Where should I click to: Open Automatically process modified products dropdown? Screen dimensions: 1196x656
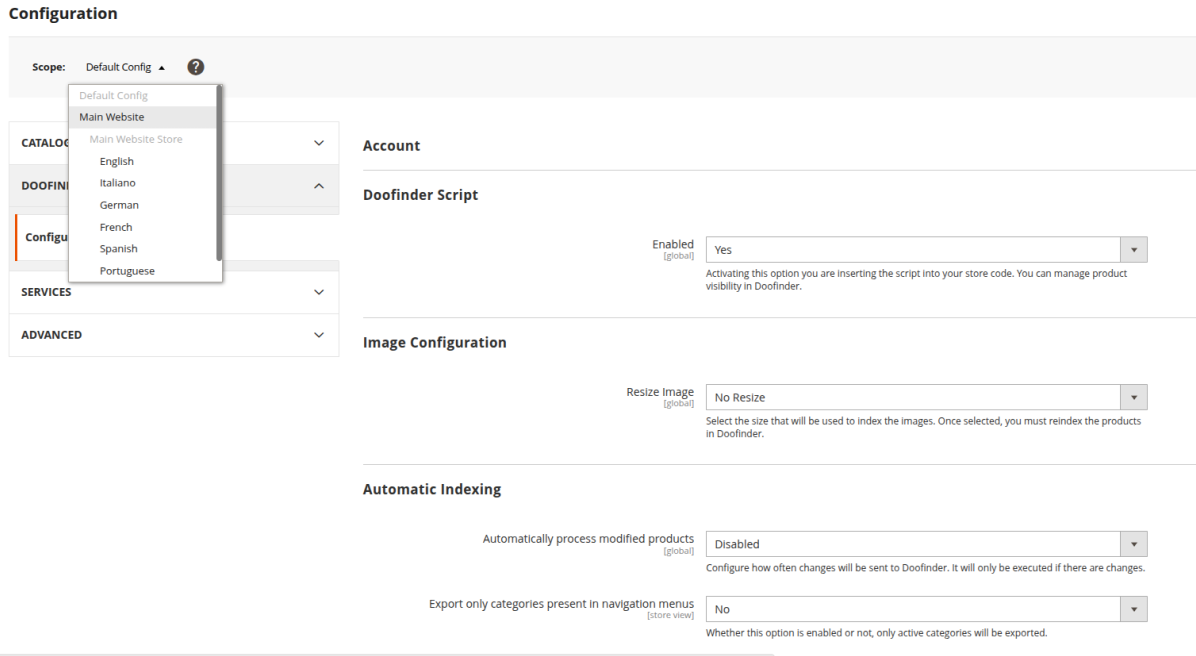[x=926, y=544]
